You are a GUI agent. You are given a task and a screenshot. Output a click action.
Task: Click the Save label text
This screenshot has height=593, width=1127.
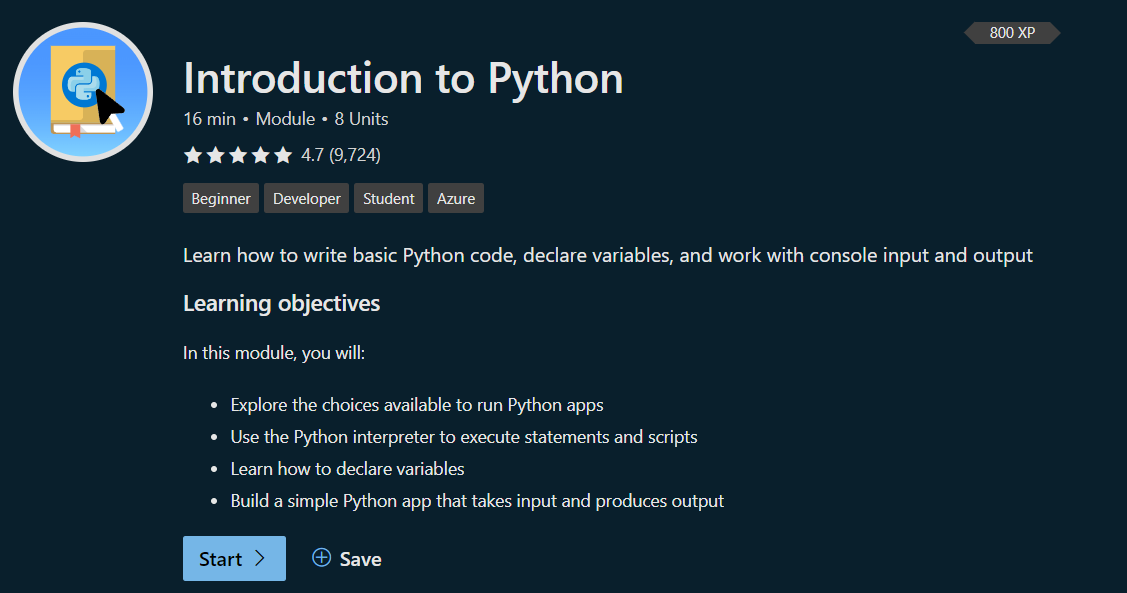pos(360,559)
